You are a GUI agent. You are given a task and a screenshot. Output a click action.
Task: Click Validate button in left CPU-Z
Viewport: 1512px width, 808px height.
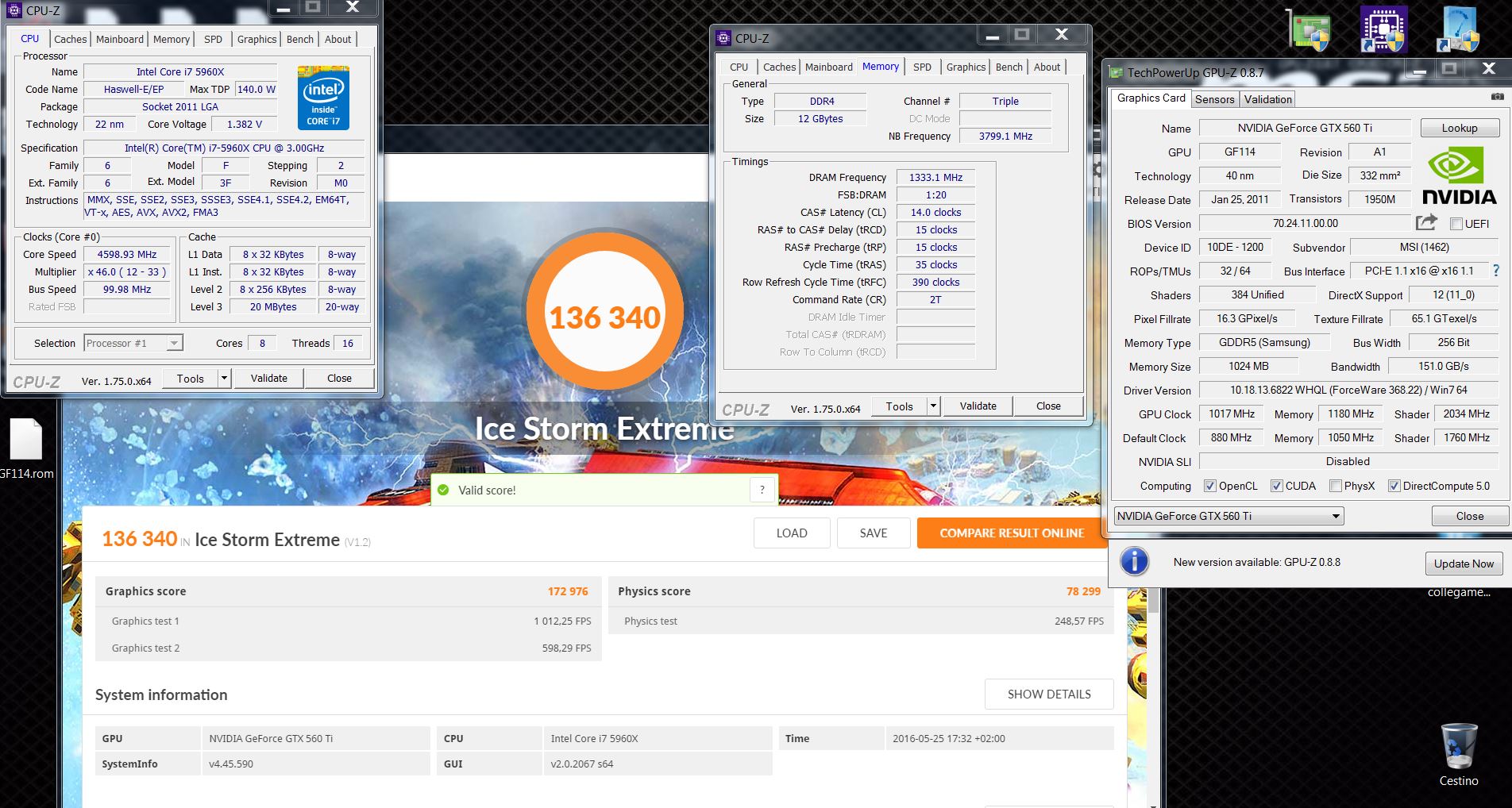tap(269, 379)
